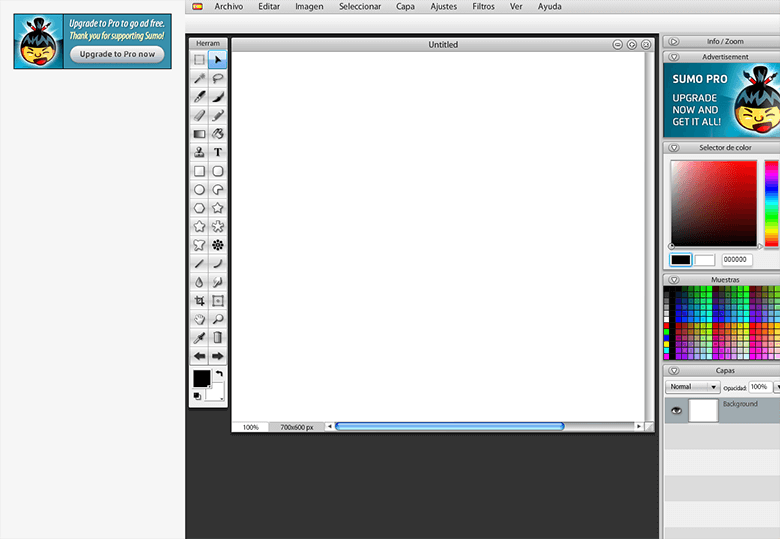Choose the Eyedropper color picker tool
780x539 pixels.
click(x=199, y=338)
